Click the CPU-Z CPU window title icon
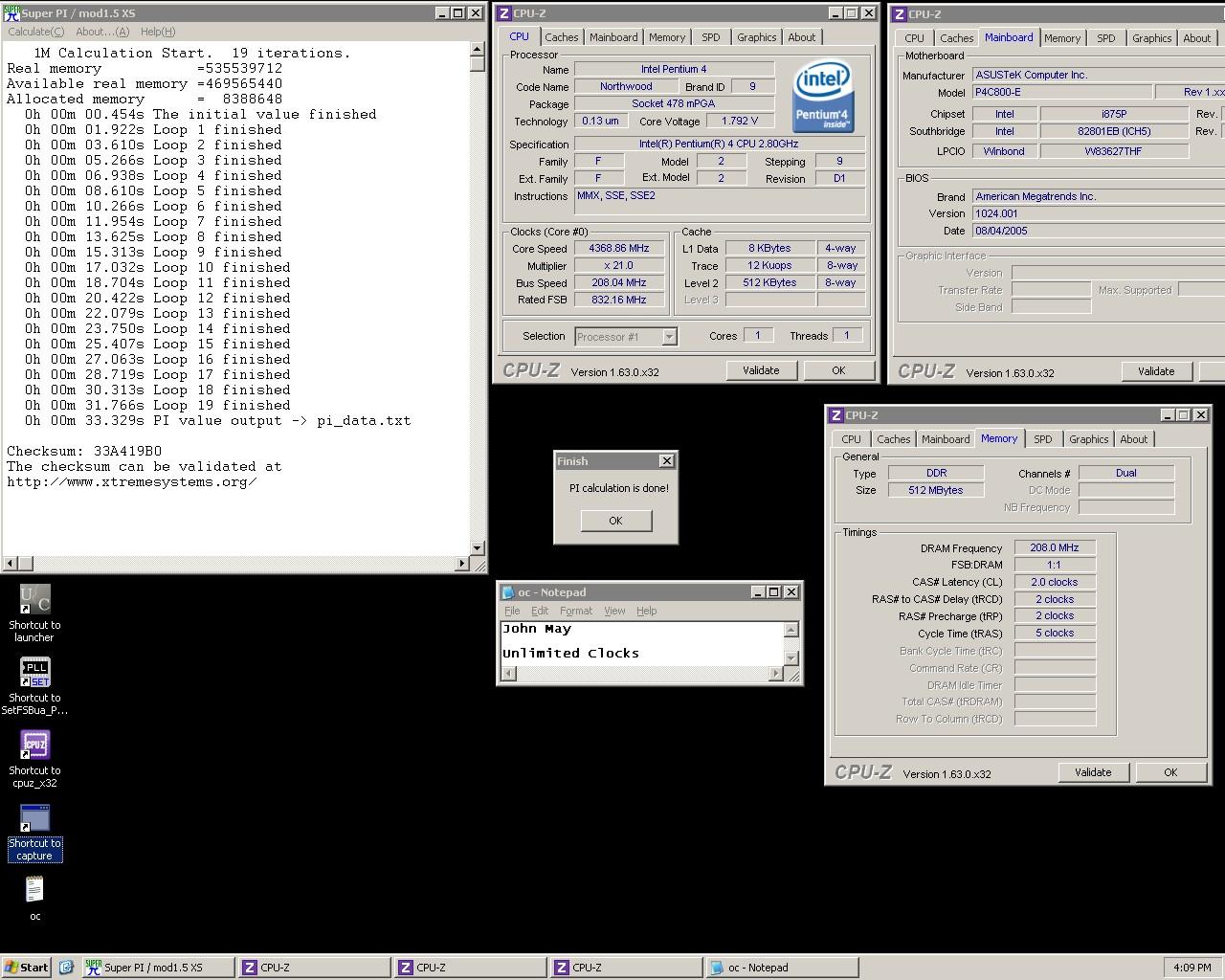The image size is (1225, 980). [x=503, y=13]
